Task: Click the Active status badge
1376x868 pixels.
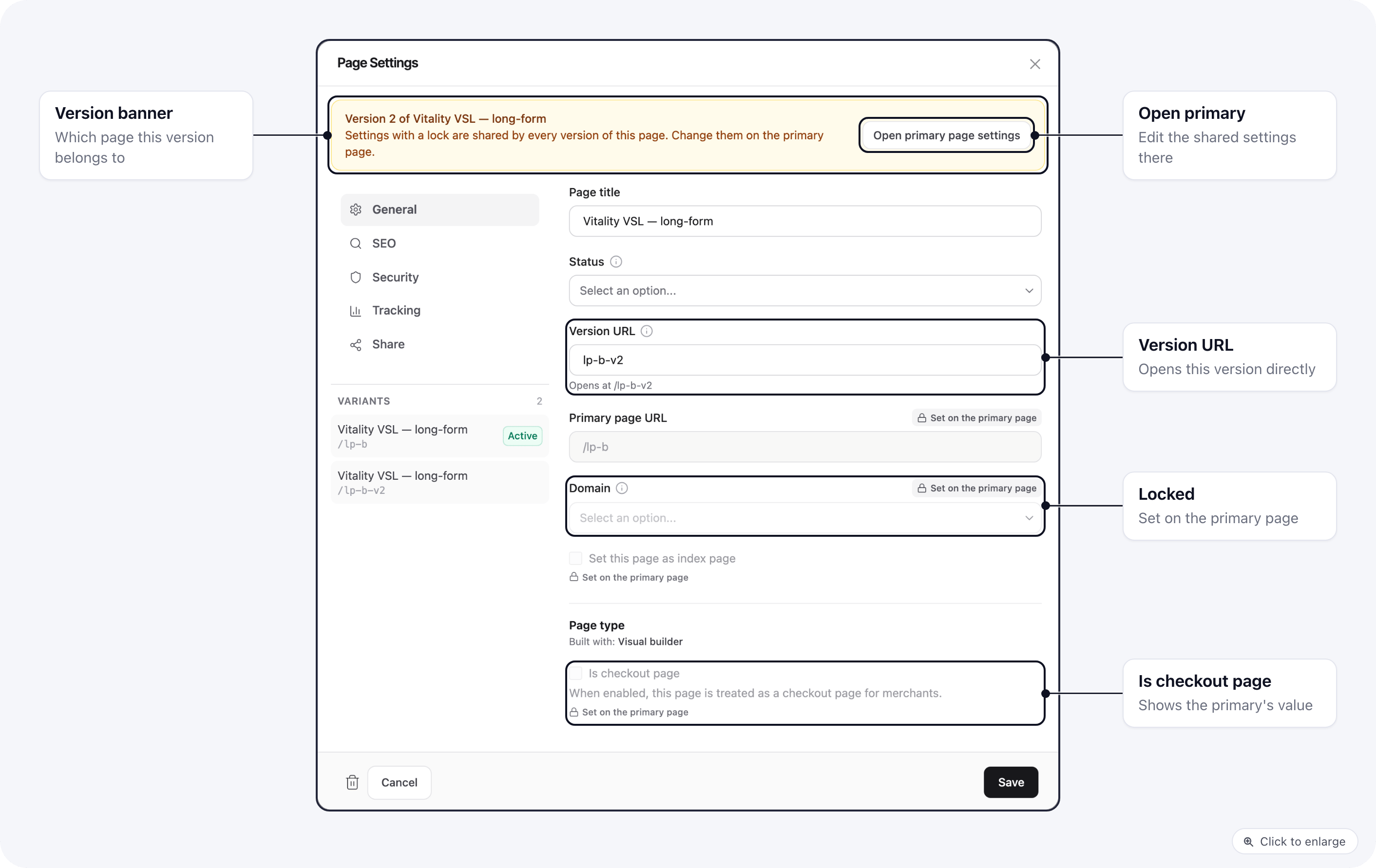Action: click(522, 436)
